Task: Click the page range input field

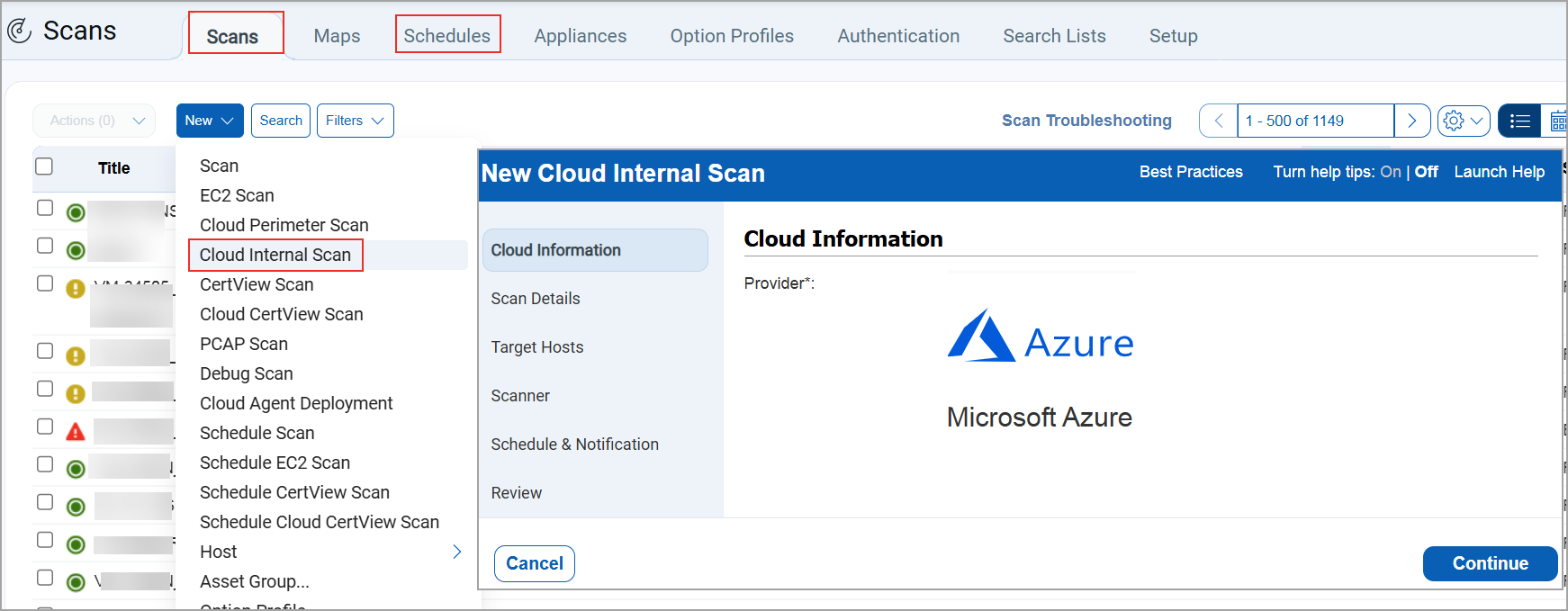Action: [1314, 121]
